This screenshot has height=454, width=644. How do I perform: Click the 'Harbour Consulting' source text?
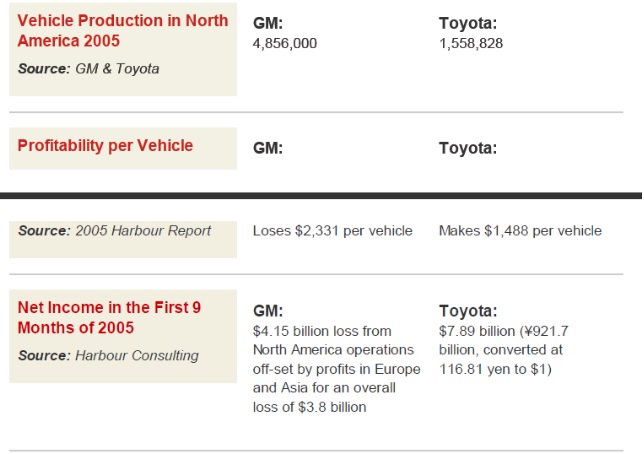tap(137, 355)
